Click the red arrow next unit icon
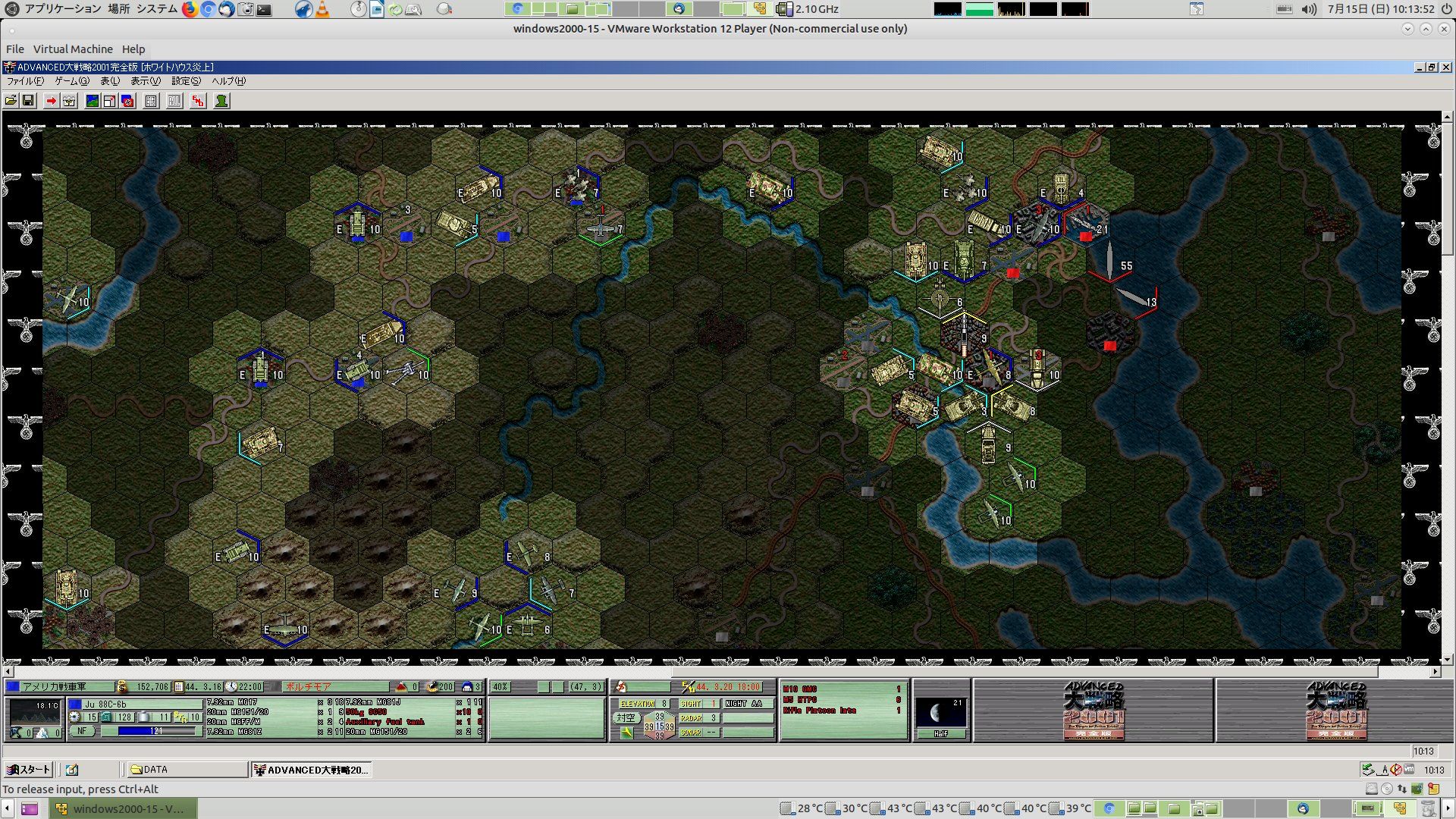The height and width of the screenshot is (819, 1456). click(x=52, y=101)
